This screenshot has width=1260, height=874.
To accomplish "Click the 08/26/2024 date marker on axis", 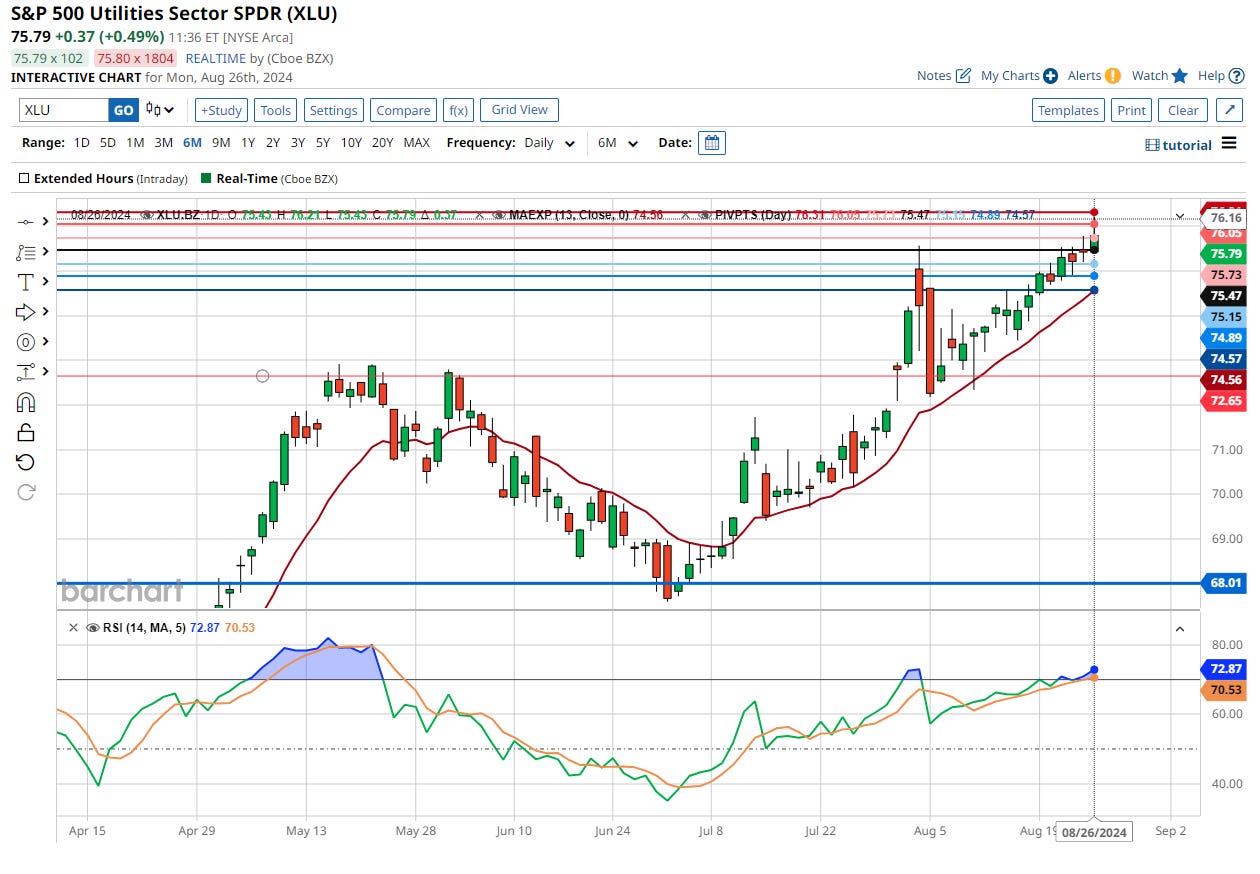I will (x=1094, y=832).
